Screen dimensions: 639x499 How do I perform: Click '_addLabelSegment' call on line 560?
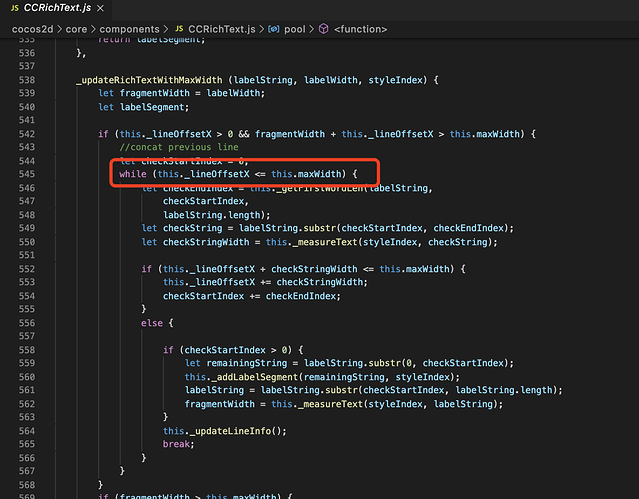pyautogui.click(x=255, y=377)
